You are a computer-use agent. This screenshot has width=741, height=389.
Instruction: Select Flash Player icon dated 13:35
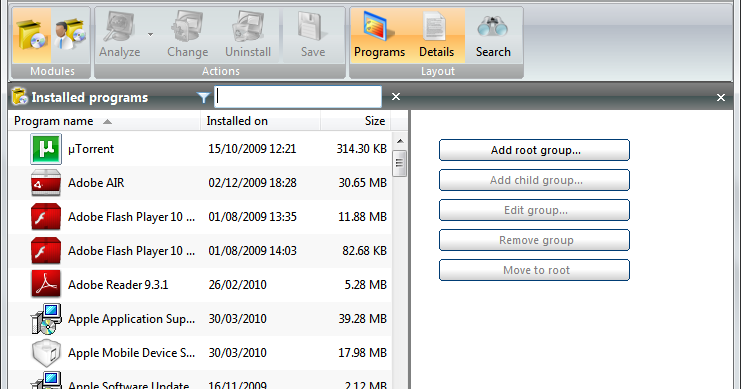tap(46, 217)
